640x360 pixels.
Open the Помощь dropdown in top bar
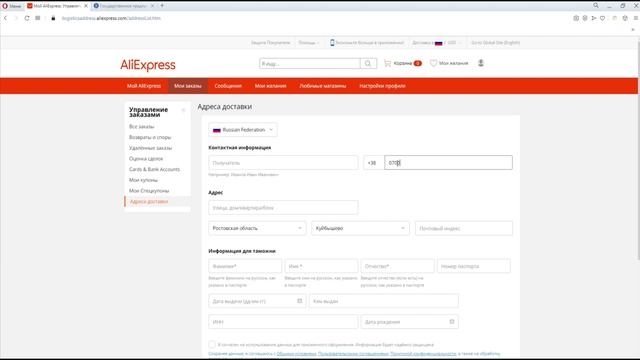(309, 42)
